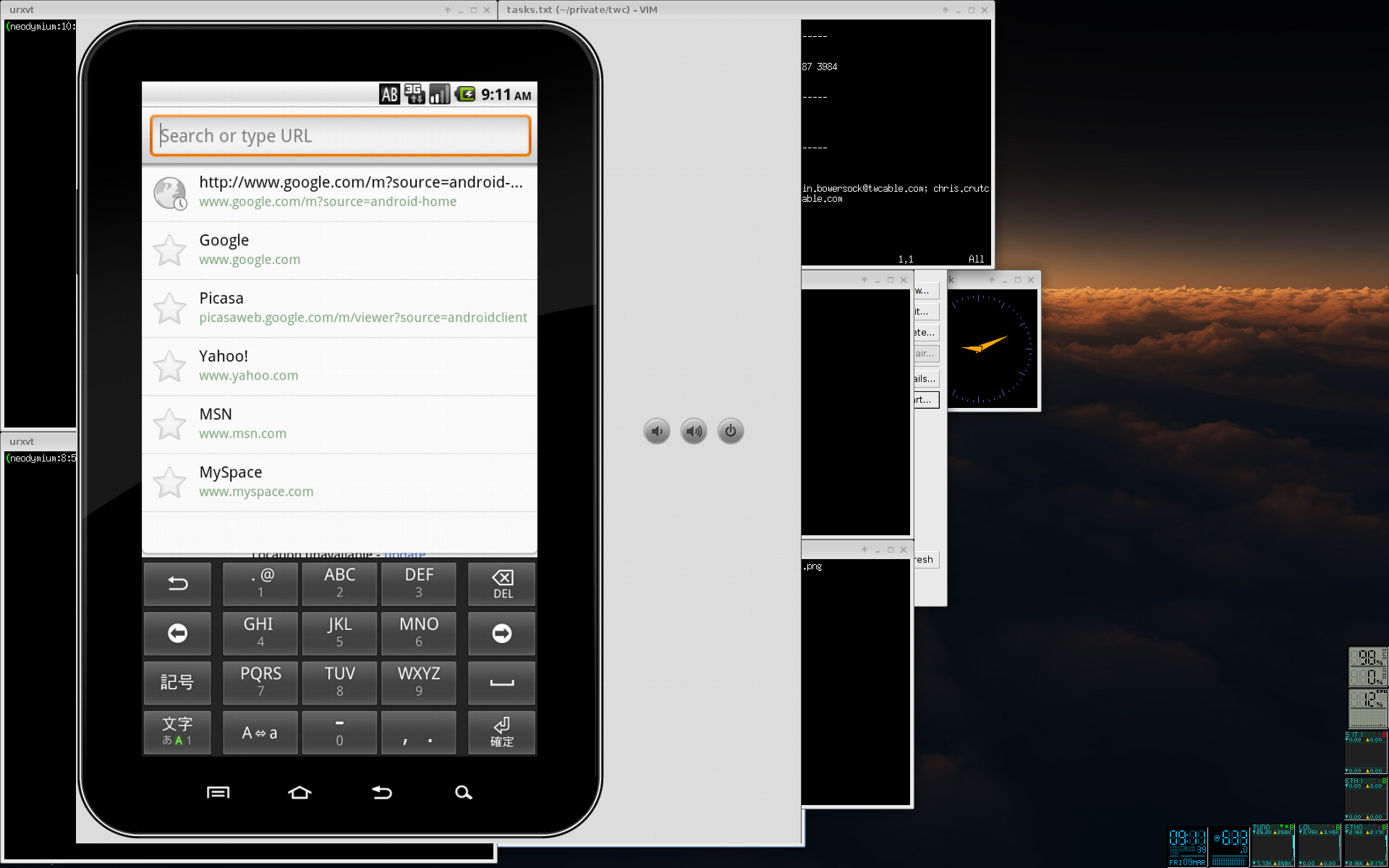Tap the PQRS 7 key
Image resolution: width=1389 pixels, height=868 pixels.
(x=260, y=683)
